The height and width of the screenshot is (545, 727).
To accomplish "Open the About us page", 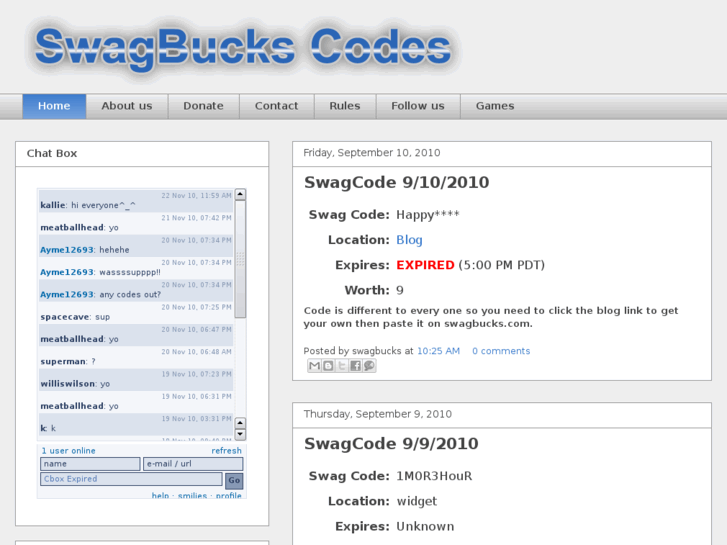I will point(127,106).
